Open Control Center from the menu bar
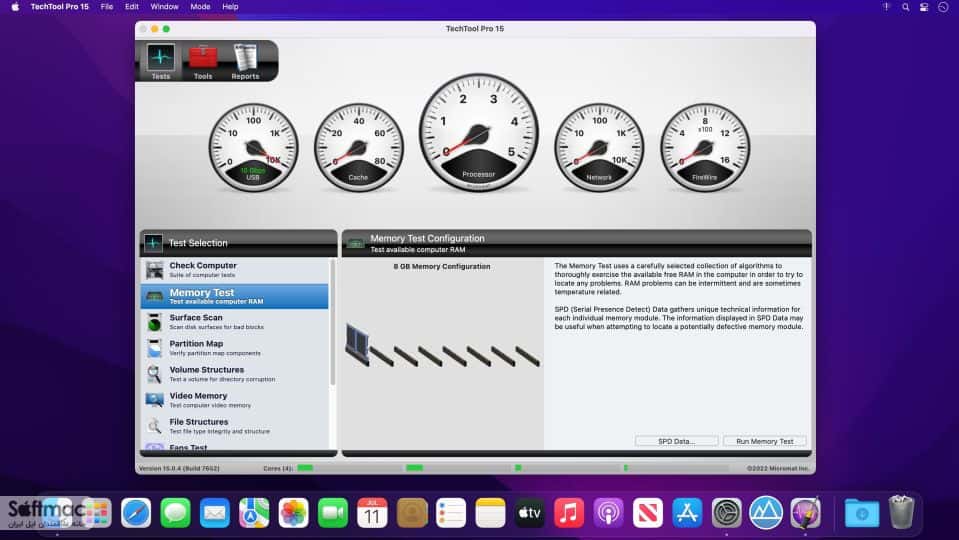 924,7
